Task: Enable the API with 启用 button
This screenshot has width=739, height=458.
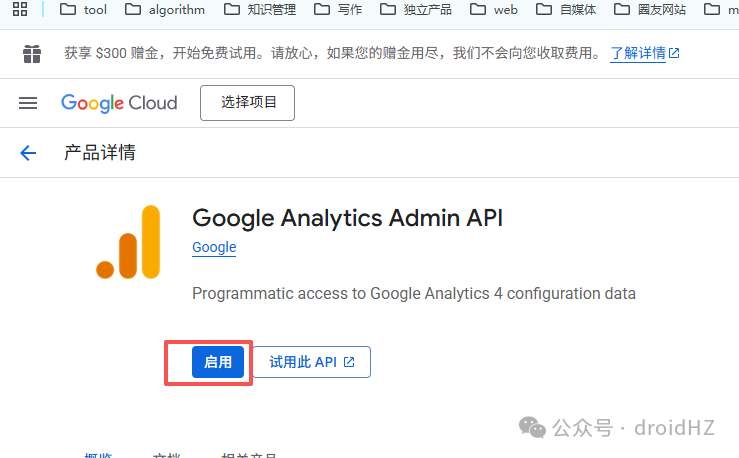Action: (218, 362)
